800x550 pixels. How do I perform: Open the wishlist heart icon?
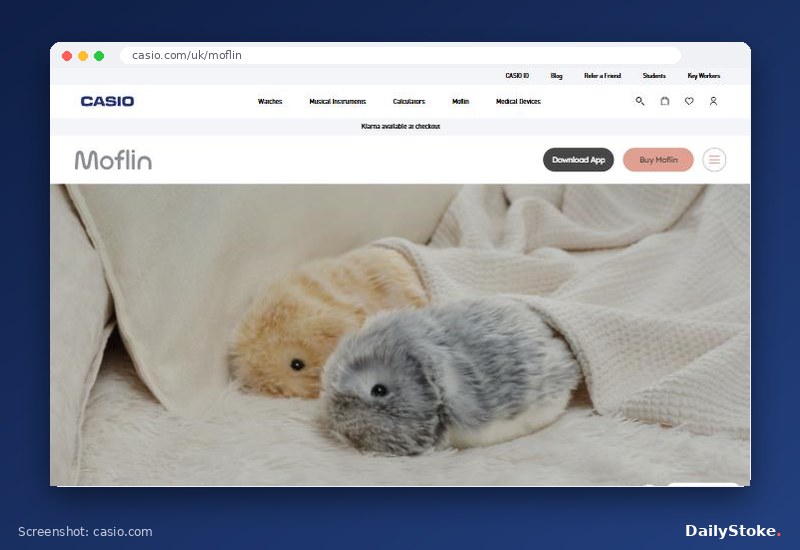click(x=689, y=101)
